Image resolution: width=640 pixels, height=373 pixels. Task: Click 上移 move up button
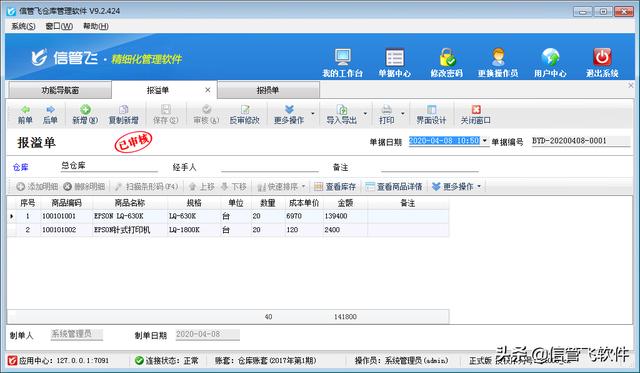point(202,186)
